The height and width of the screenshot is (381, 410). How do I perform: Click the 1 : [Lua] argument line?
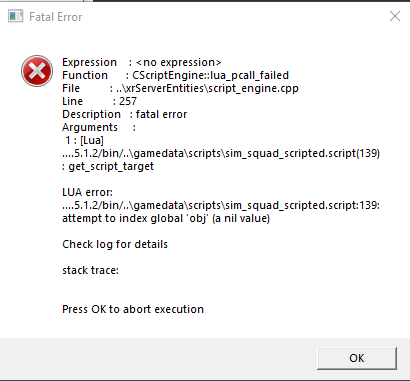click(x=84, y=140)
